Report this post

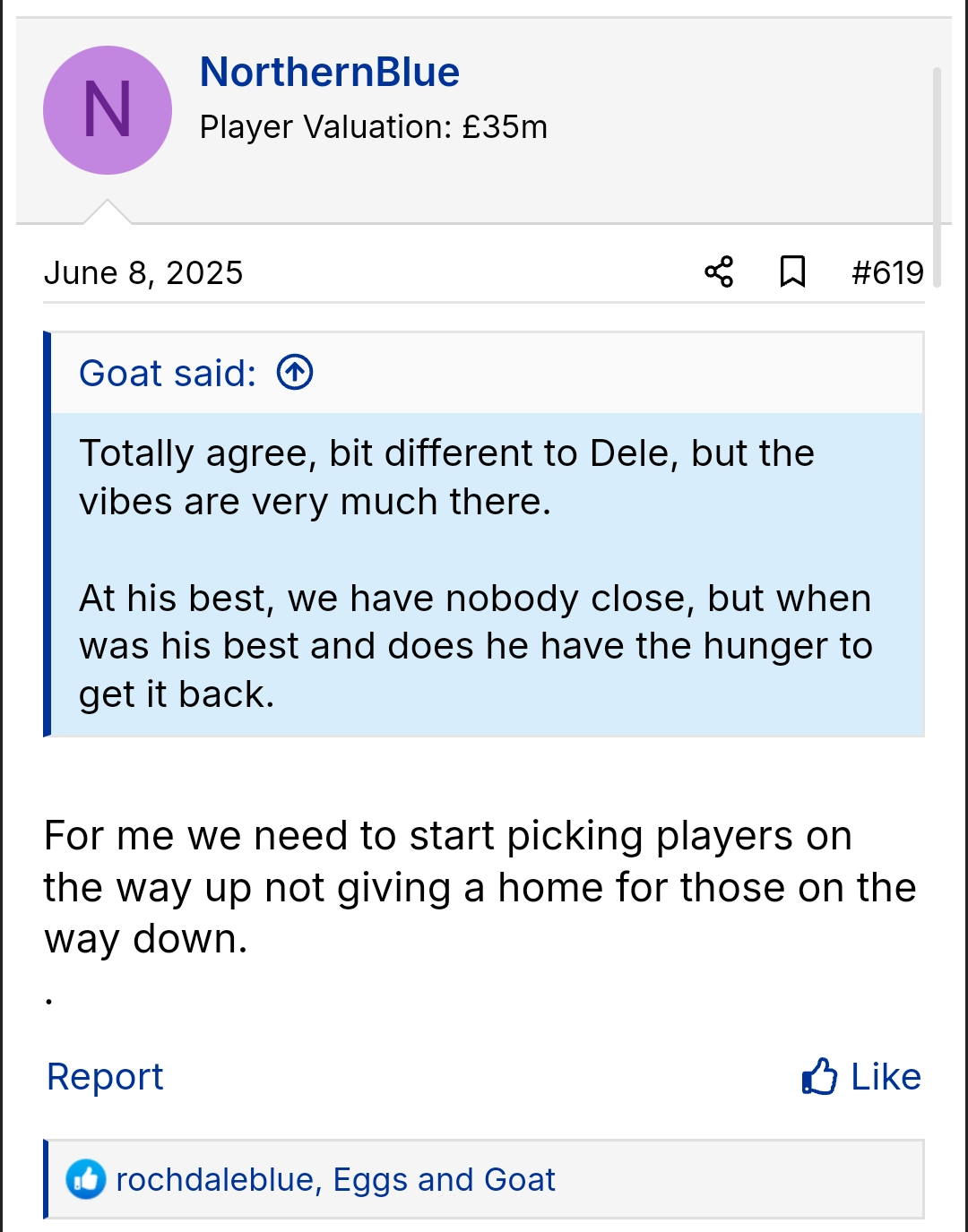pyautogui.click(x=105, y=1076)
